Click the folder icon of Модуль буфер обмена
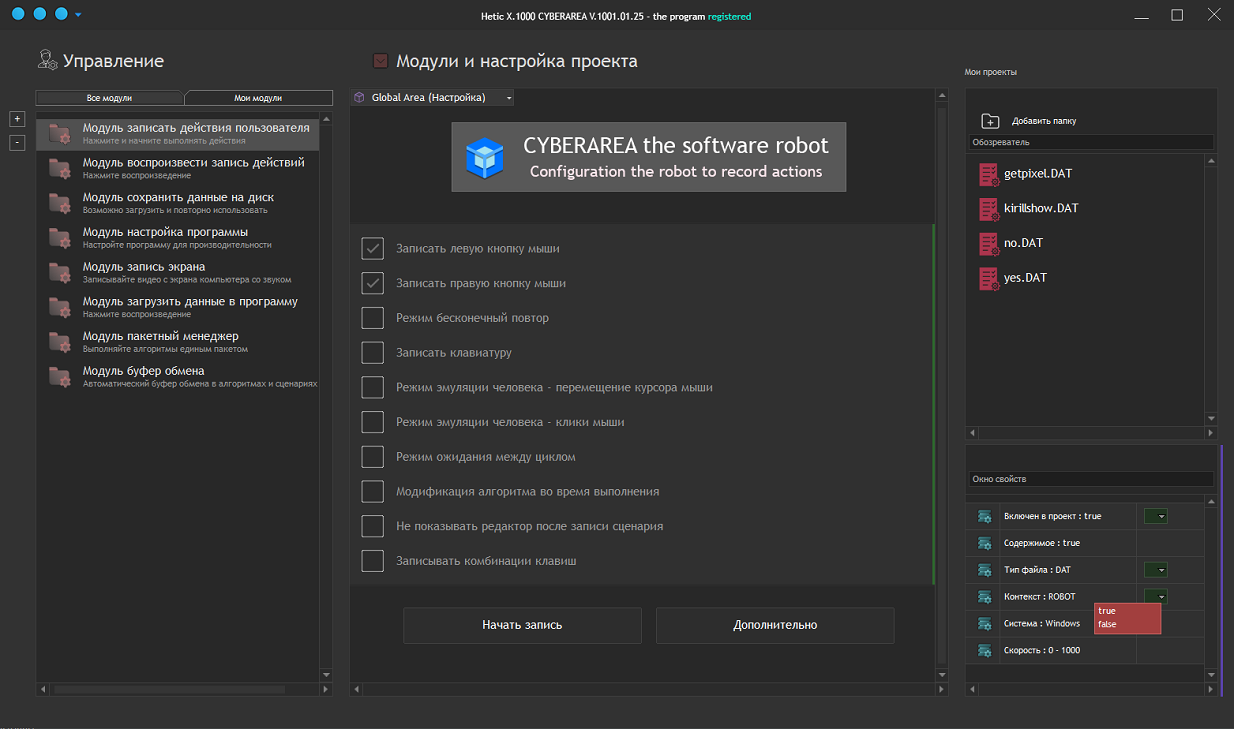 [60, 376]
